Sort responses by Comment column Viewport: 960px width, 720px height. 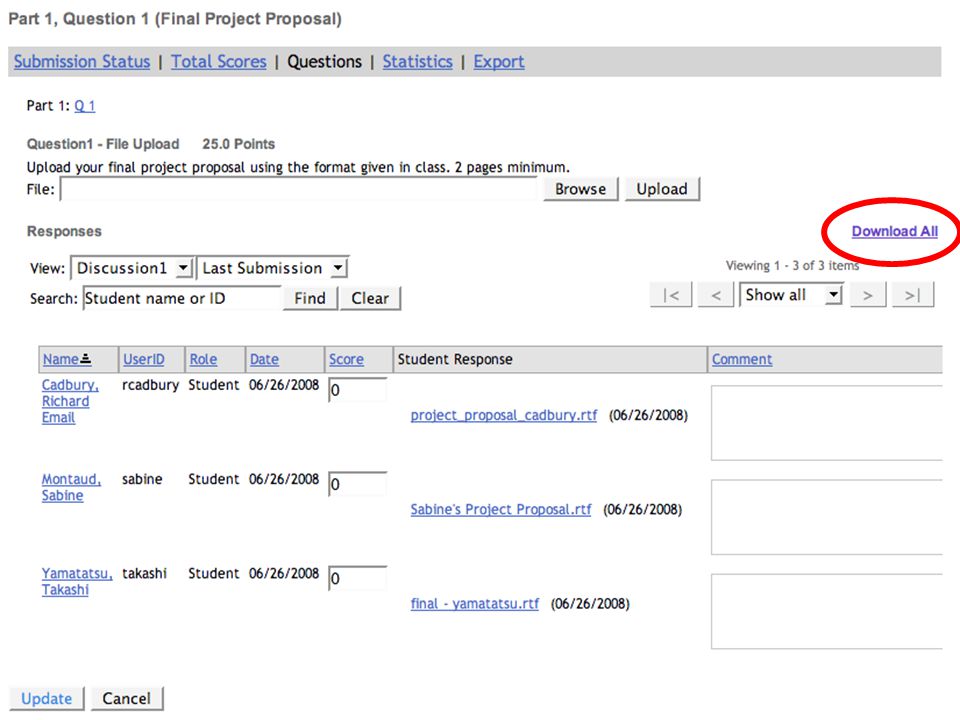click(742, 359)
